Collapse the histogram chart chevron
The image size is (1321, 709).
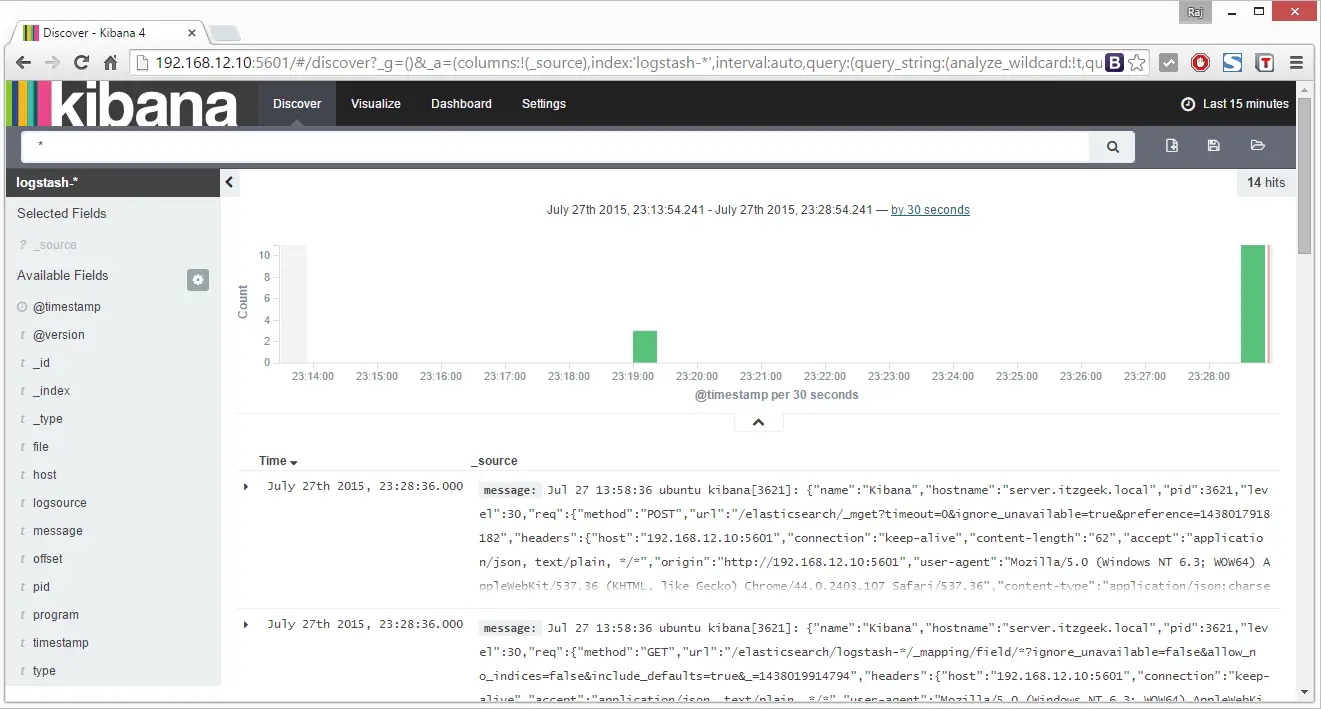[758, 423]
